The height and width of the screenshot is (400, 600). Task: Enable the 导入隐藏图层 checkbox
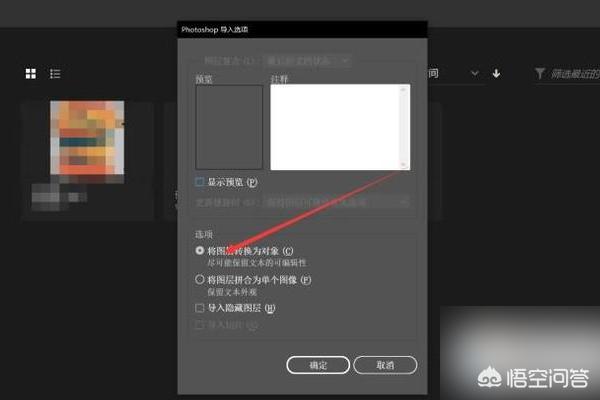pyautogui.click(x=200, y=309)
